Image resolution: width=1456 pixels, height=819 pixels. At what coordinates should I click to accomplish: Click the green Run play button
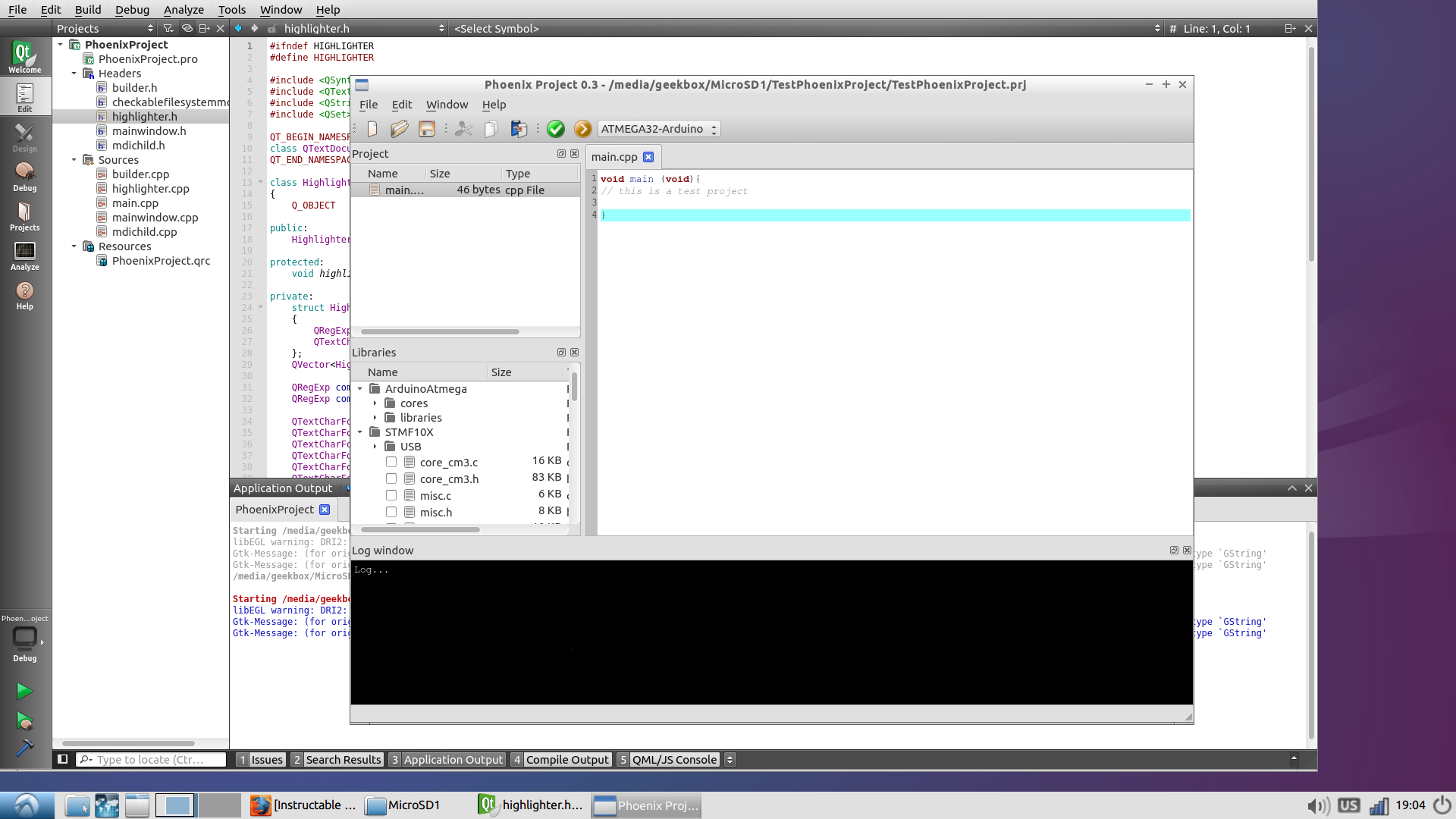[x=24, y=691]
